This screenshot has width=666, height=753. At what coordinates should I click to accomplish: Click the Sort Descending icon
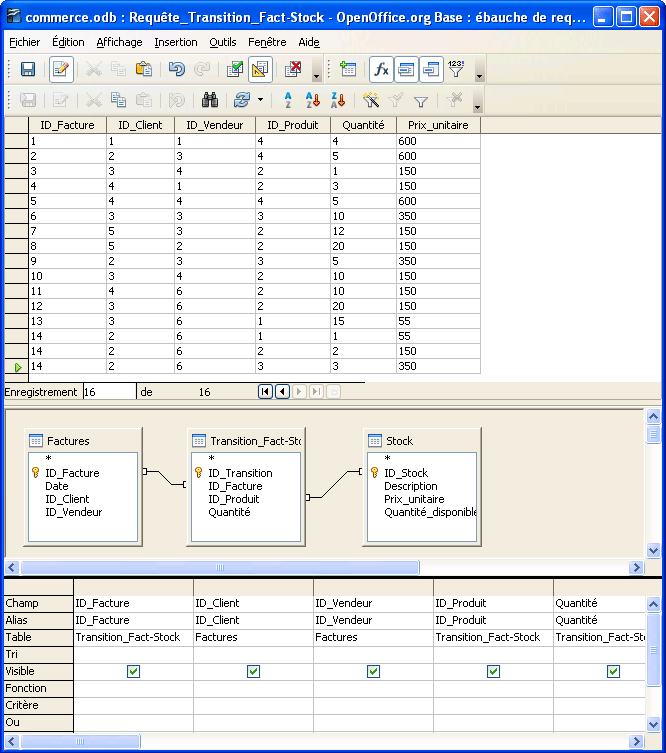point(338,100)
